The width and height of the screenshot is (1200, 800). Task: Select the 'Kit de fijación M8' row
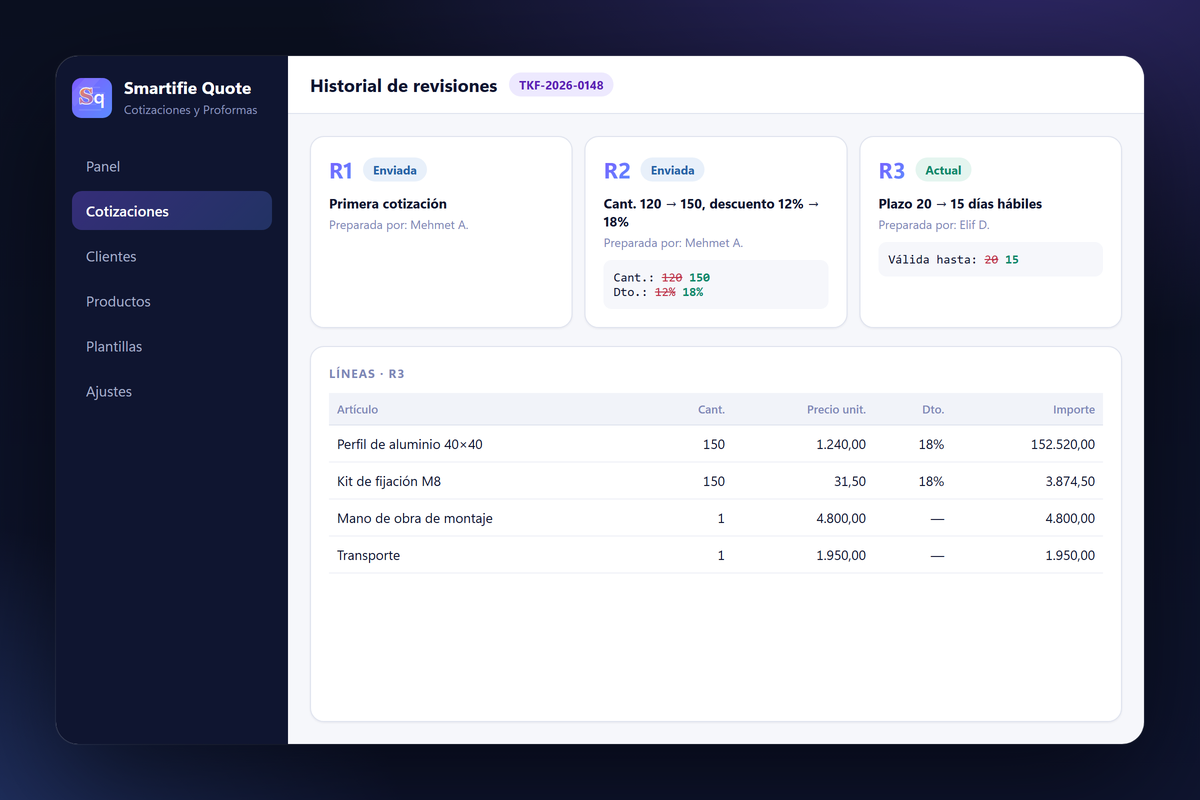point(716,481)
